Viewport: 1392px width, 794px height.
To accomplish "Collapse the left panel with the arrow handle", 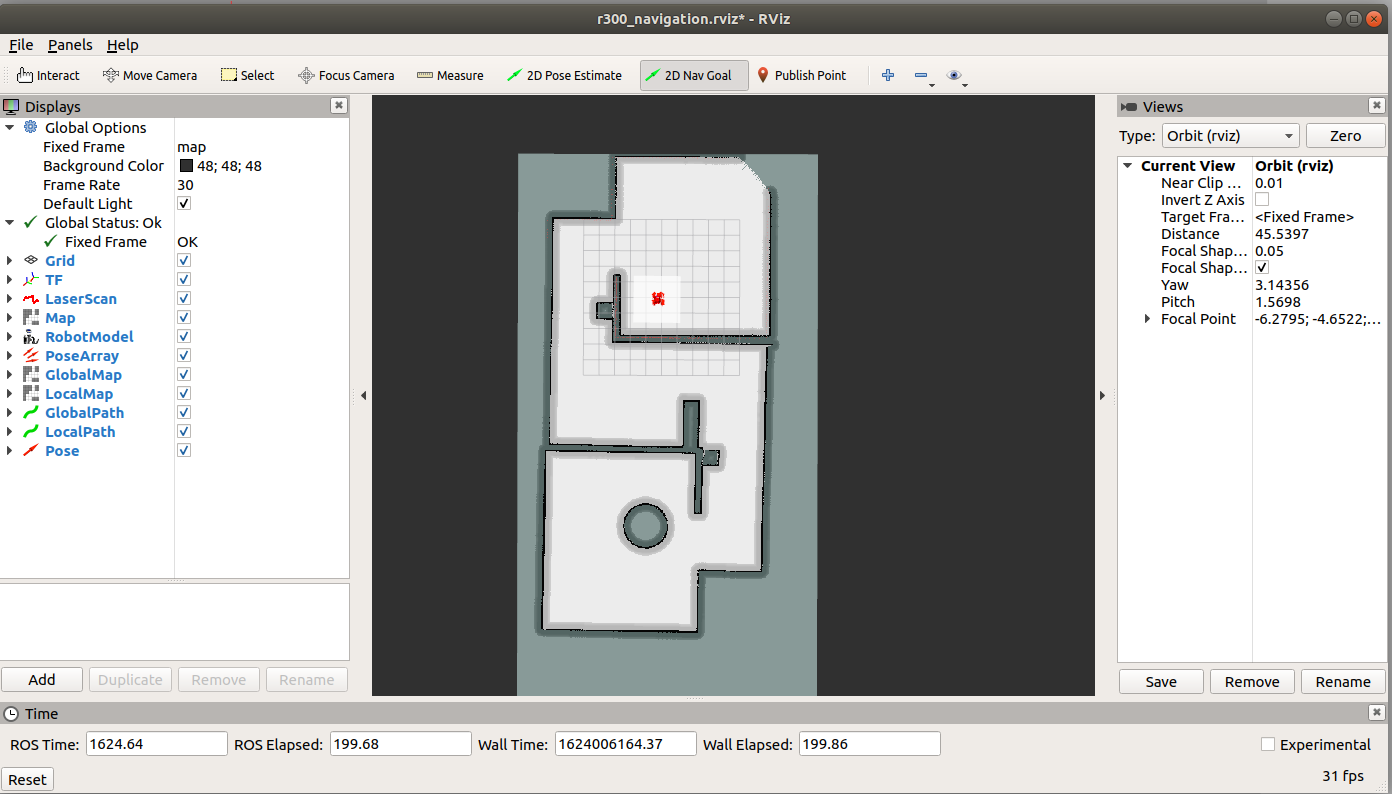I will tap(363, 396).
